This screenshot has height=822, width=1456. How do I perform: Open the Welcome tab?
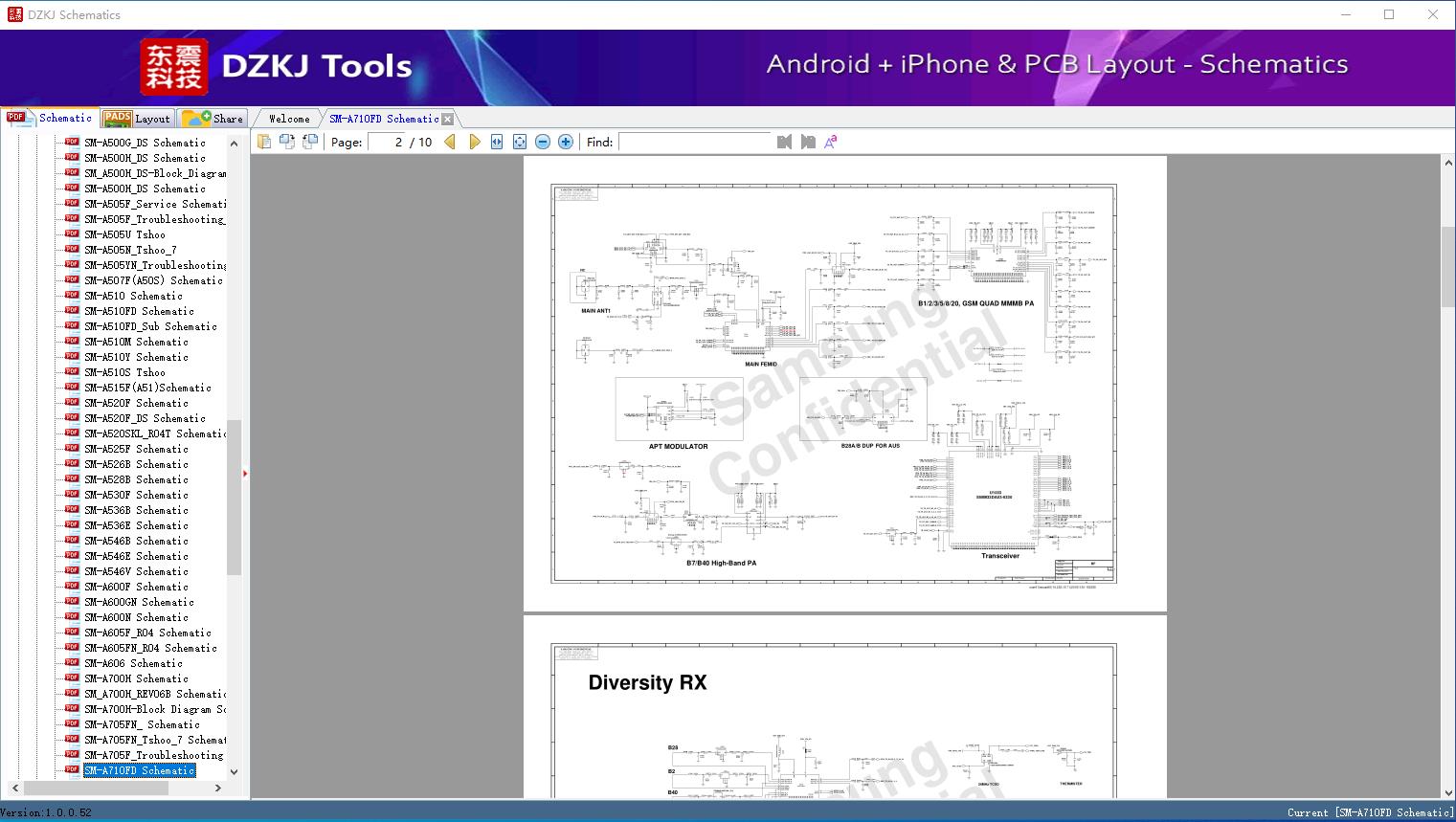tap(288, 119)
